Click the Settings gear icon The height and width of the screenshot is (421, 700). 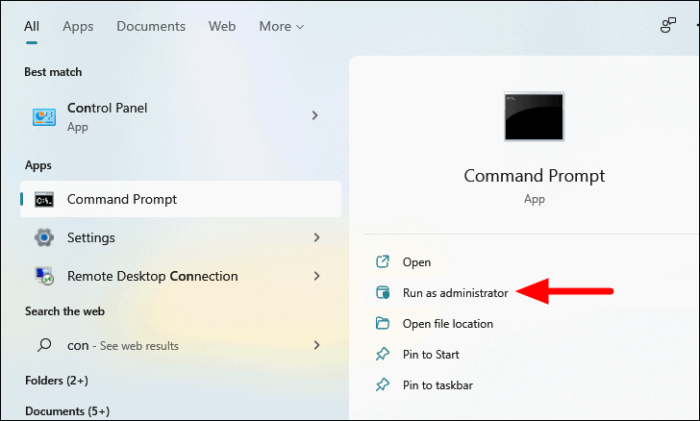44,238
